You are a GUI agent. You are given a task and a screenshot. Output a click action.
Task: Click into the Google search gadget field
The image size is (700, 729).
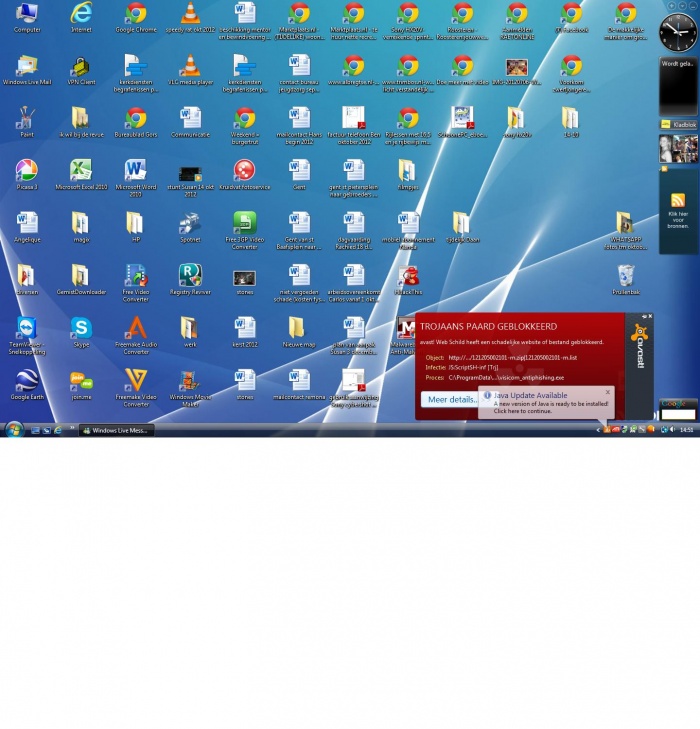click(678, 414)
